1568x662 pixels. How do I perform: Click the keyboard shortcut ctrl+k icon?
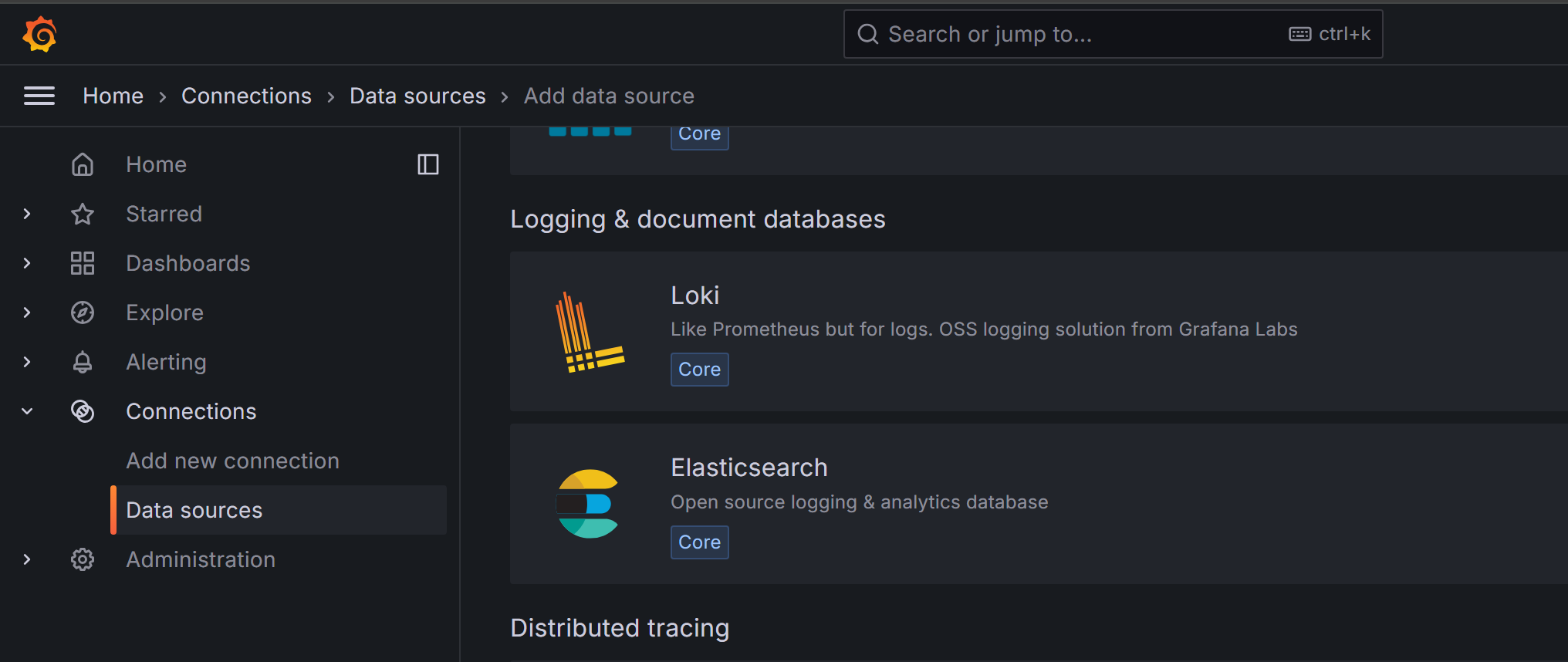[x=1300, y=34]
